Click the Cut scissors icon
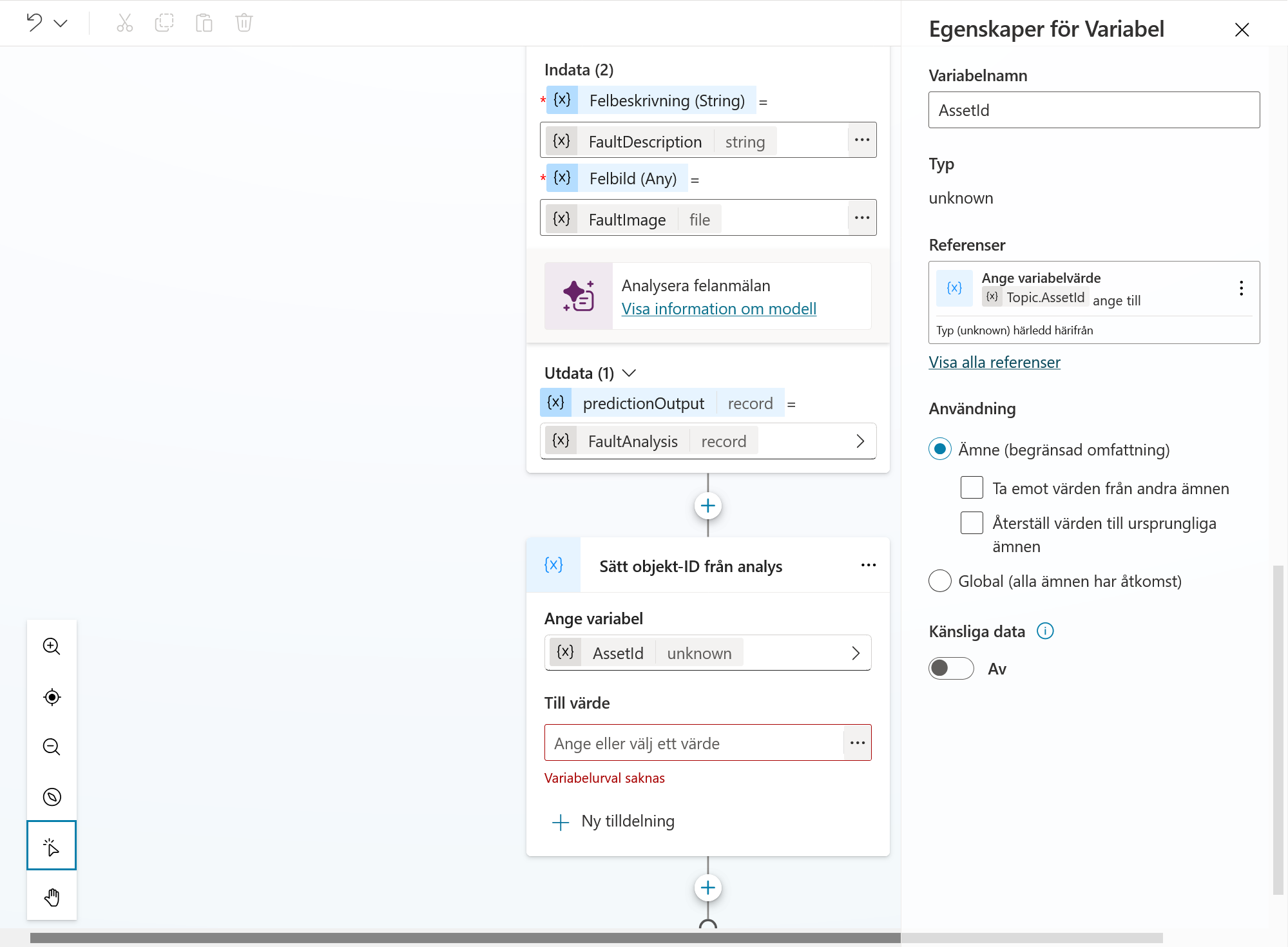The image size is (1288, 947). click(x=124, y=23)
